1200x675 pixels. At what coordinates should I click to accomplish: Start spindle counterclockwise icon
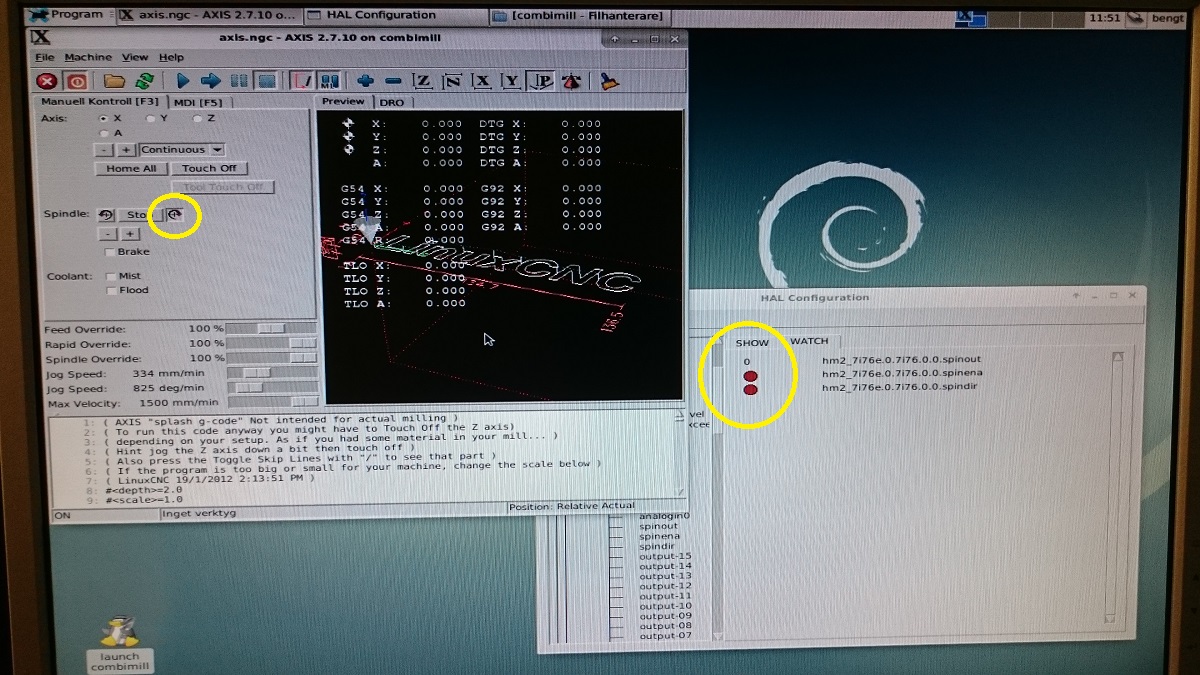106,215
